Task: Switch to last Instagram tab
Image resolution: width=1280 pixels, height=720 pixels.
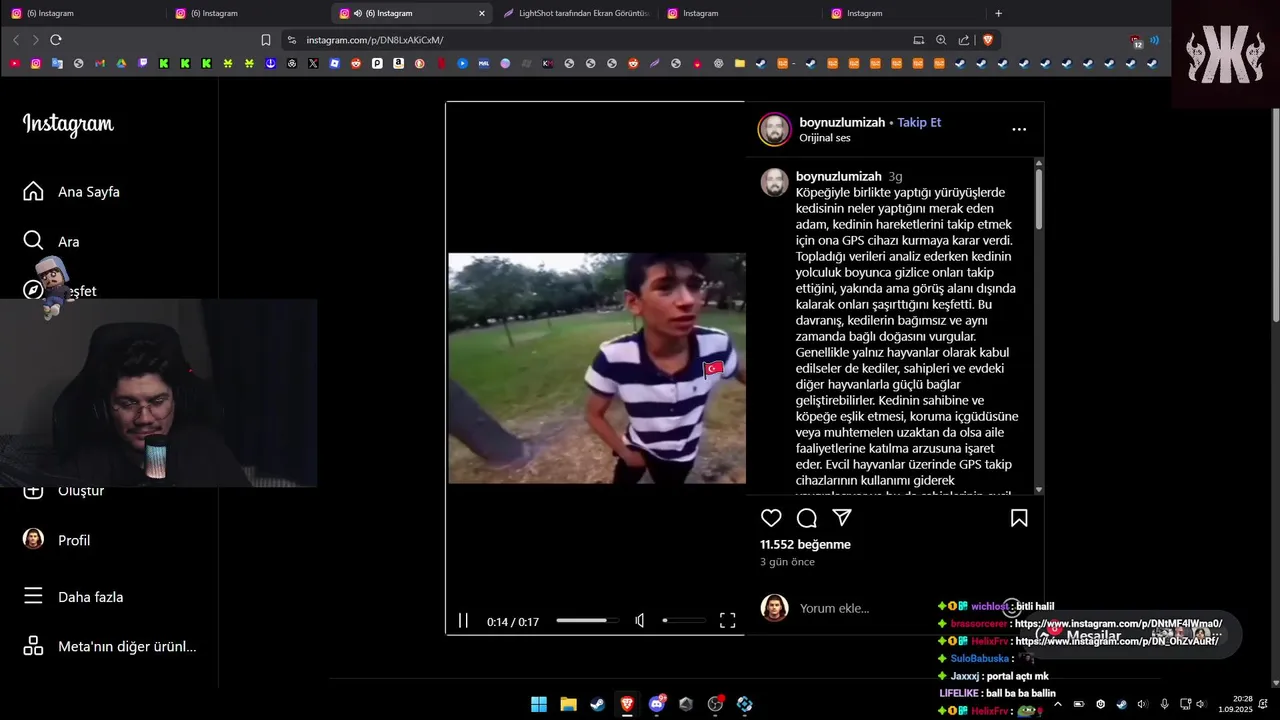Action: click(904, 13)
